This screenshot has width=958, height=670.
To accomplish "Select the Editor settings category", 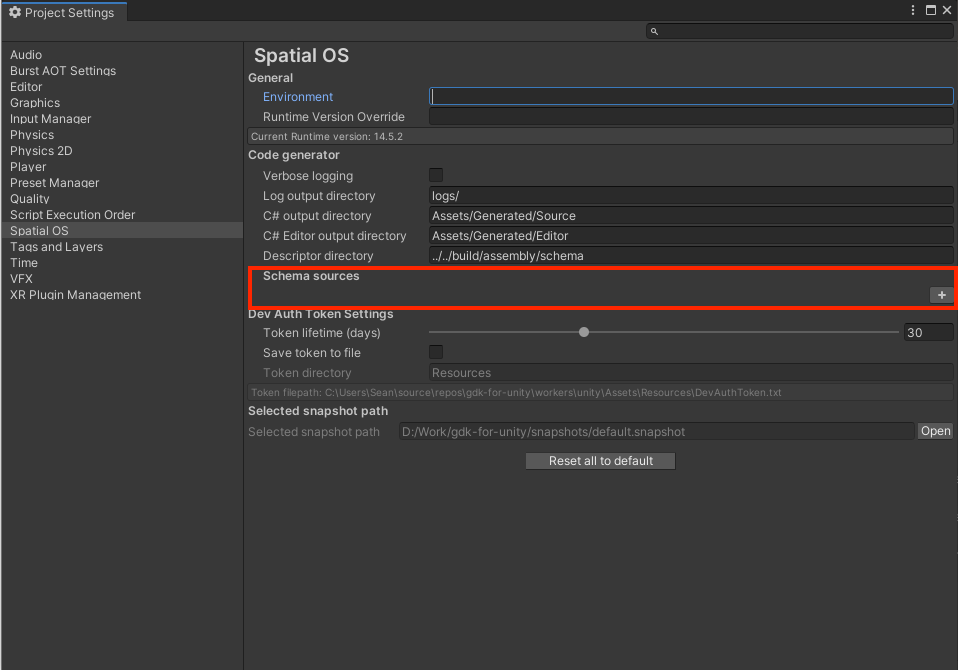I will (26, 87).
